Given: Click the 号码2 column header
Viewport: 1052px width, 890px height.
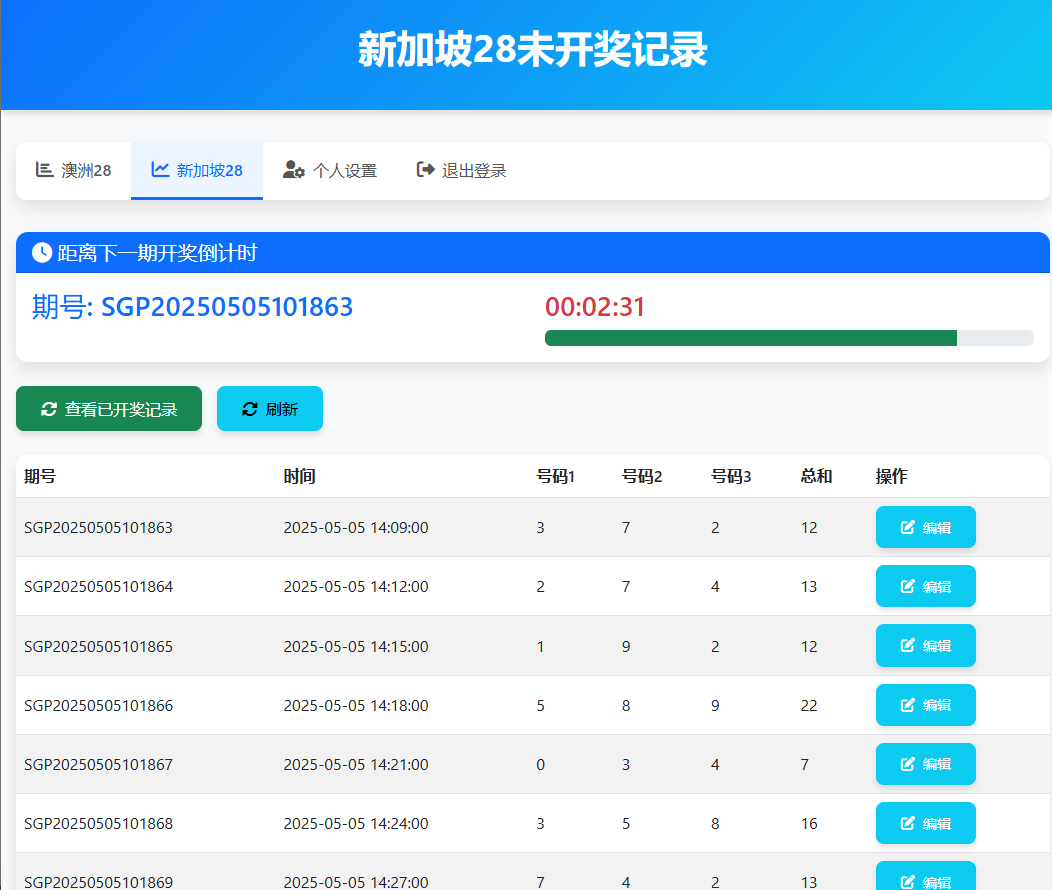Looking at the screenshot, I should (642, 476).
